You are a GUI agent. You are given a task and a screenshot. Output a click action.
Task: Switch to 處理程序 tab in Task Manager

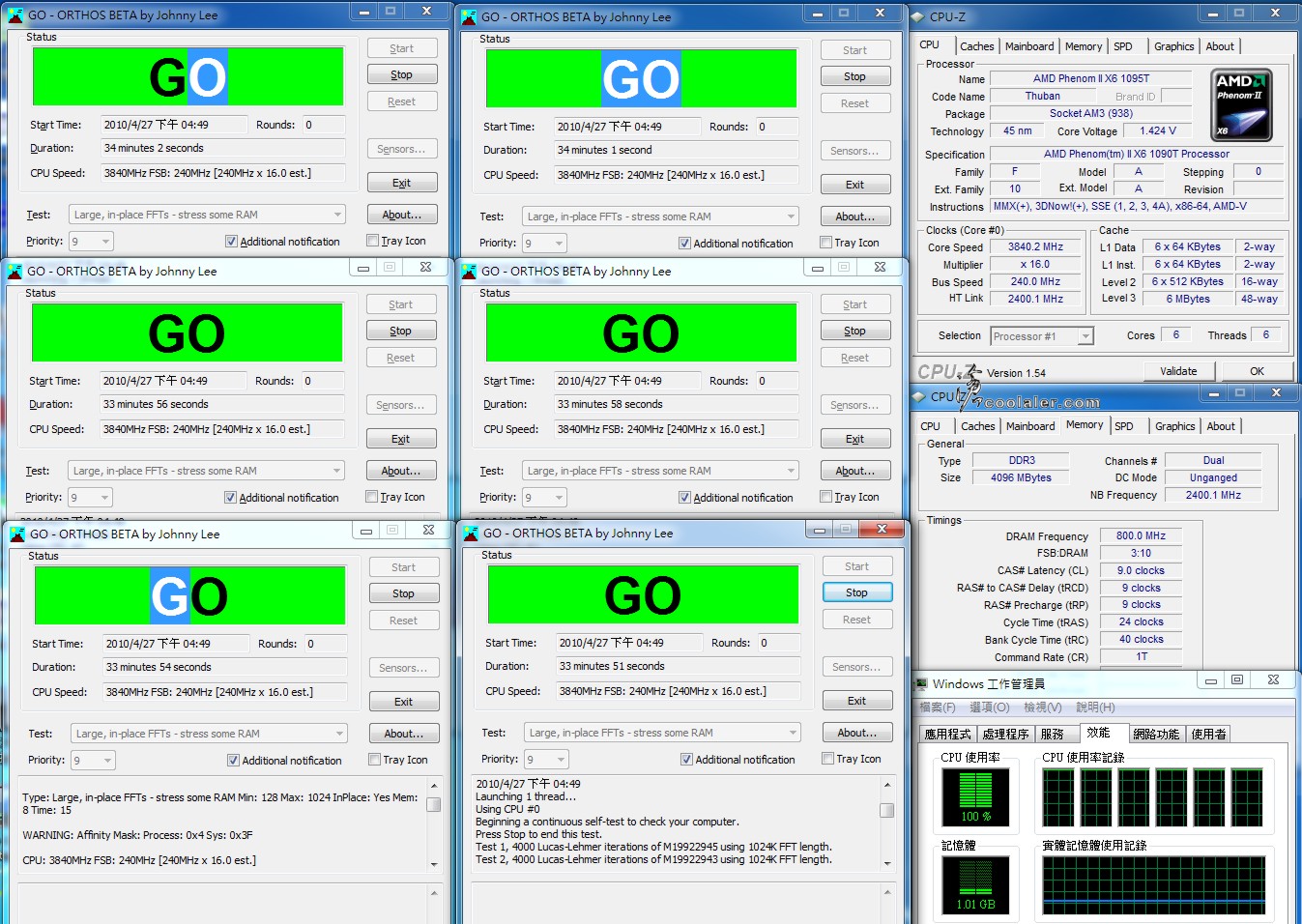pyautogui.click(x=1005, y=735)
